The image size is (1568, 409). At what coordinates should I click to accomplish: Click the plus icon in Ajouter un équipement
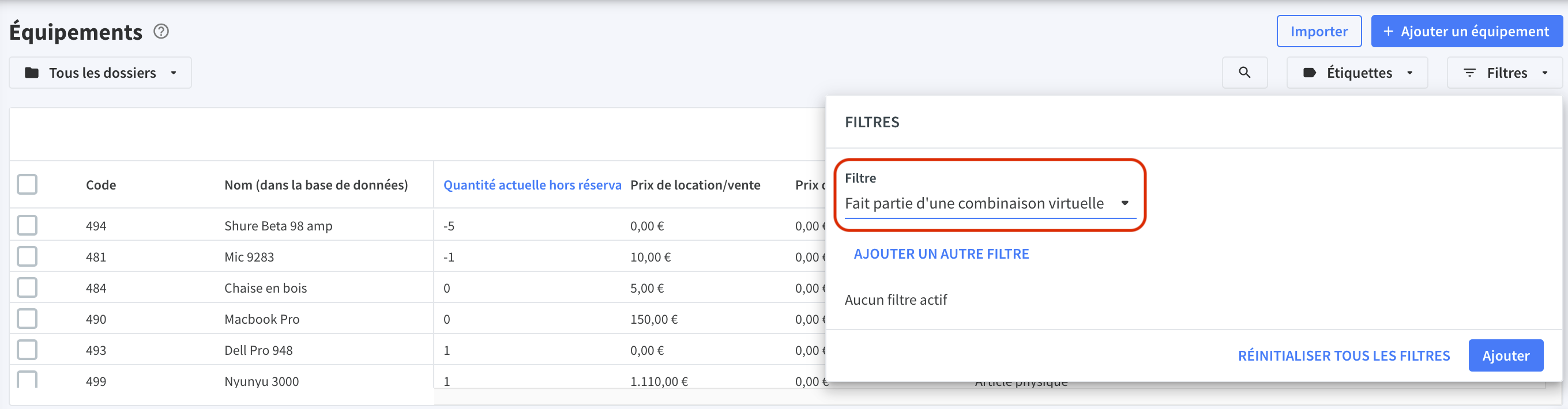tap(1388, 31)
